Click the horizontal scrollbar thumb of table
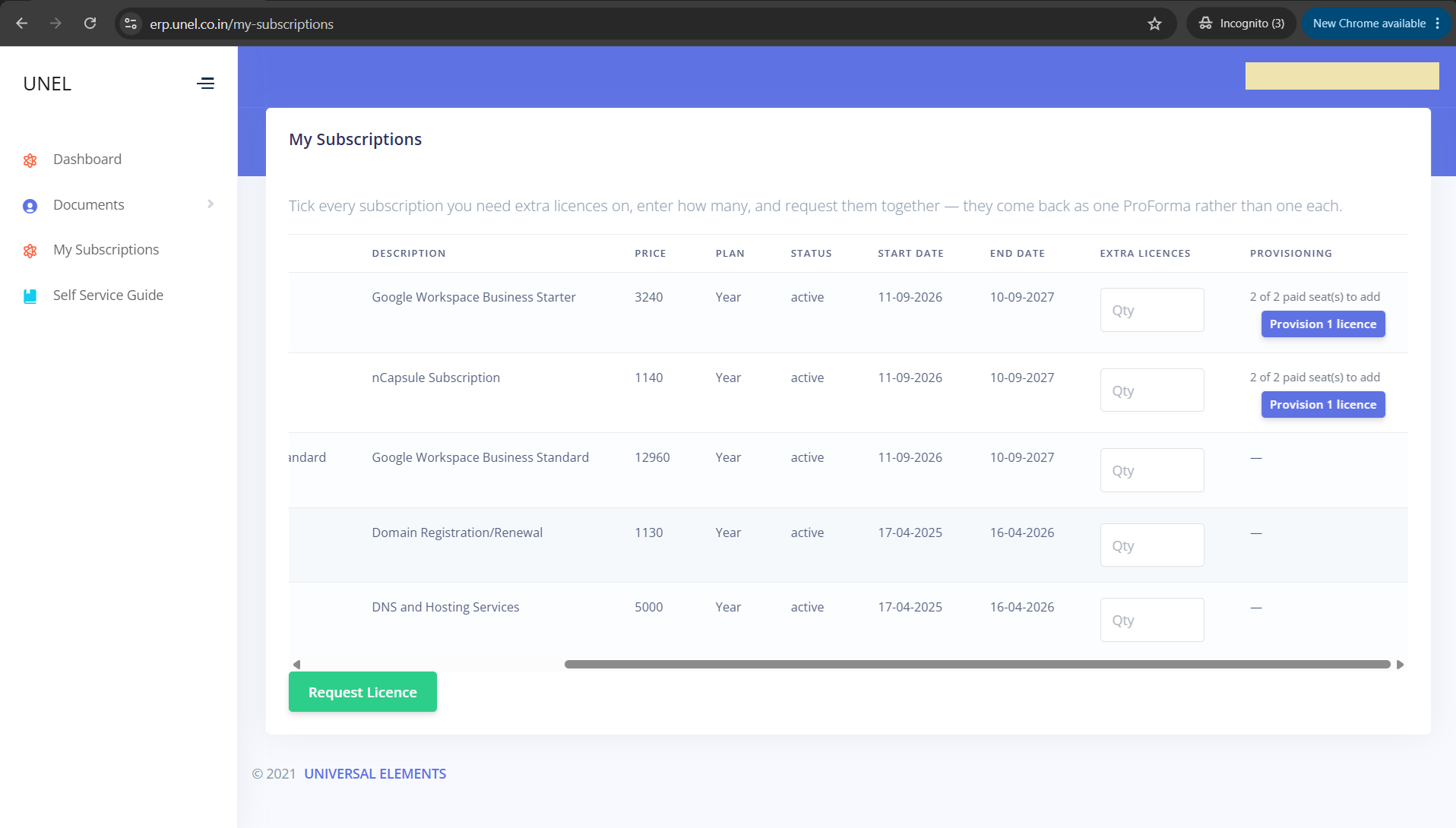 pyautogui.click(x=977, y=665)
